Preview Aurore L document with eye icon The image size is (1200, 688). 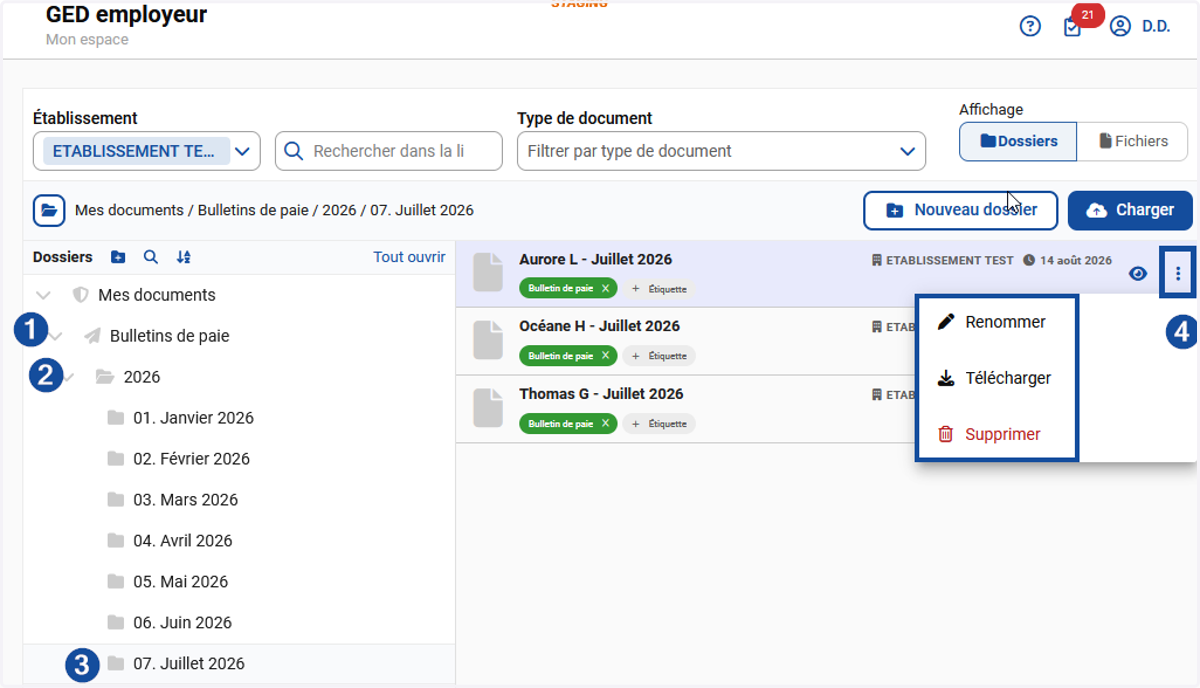point(1138,273)
